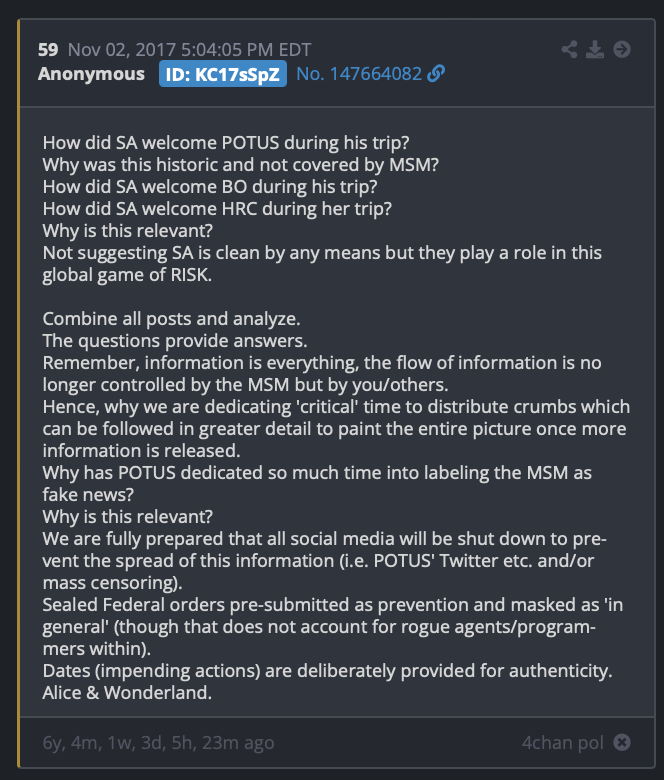Click the X icon beside 4chan pol
Image resolution: width=664 pixels, height=780 pixels.
tap(622, 742)
